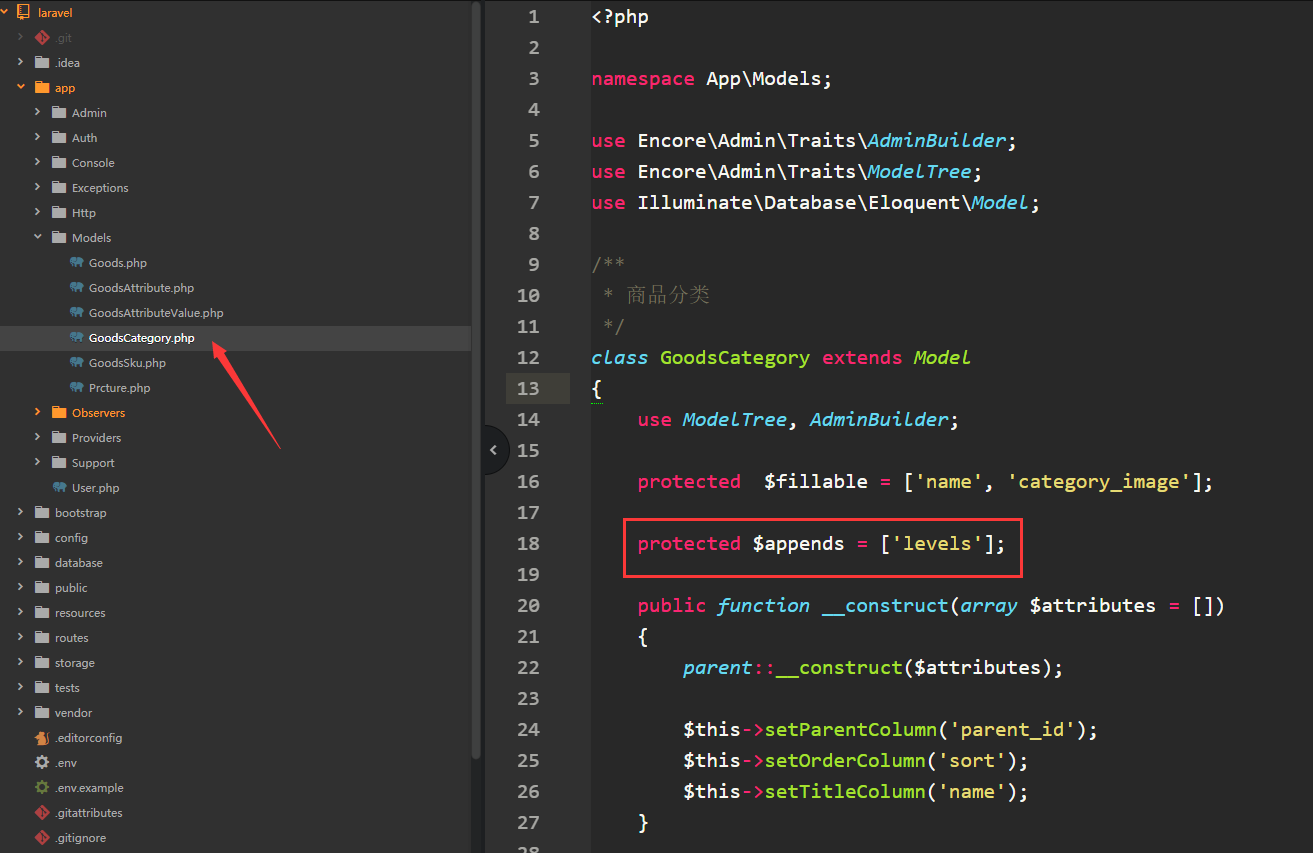
Task: Select the config folder row
Action: 235,537
